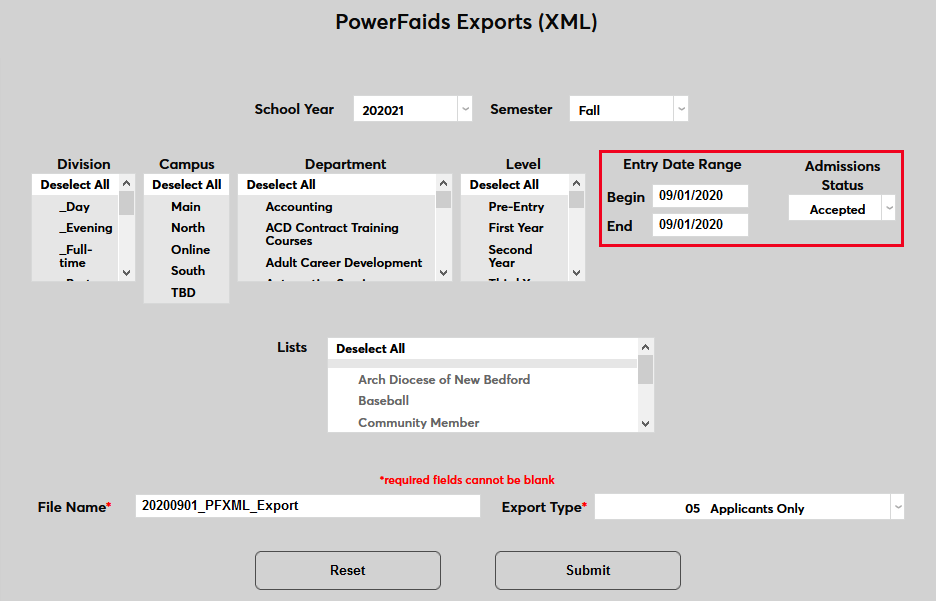Click Deselect All above the Division list
The height and width of the screenshot is (601, 936).
pyautogui.click(x=75, y=184)
